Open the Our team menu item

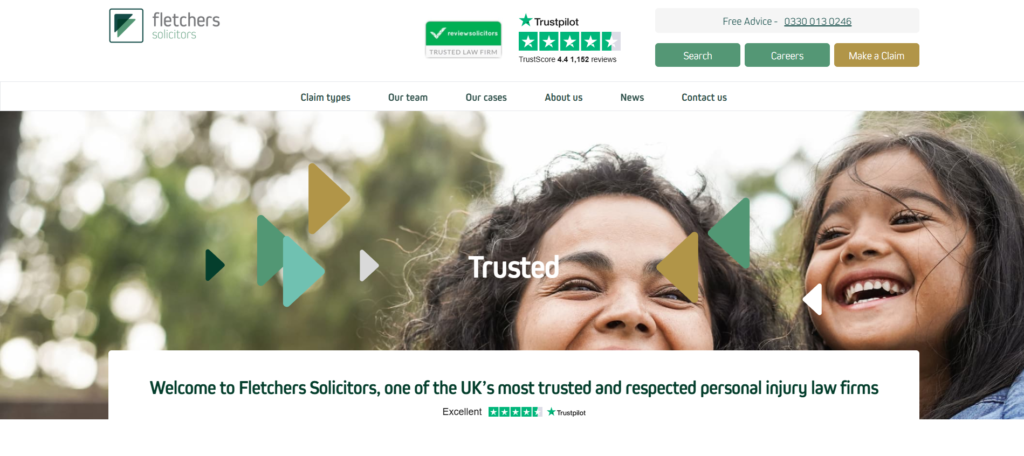[x=408, y=97]
